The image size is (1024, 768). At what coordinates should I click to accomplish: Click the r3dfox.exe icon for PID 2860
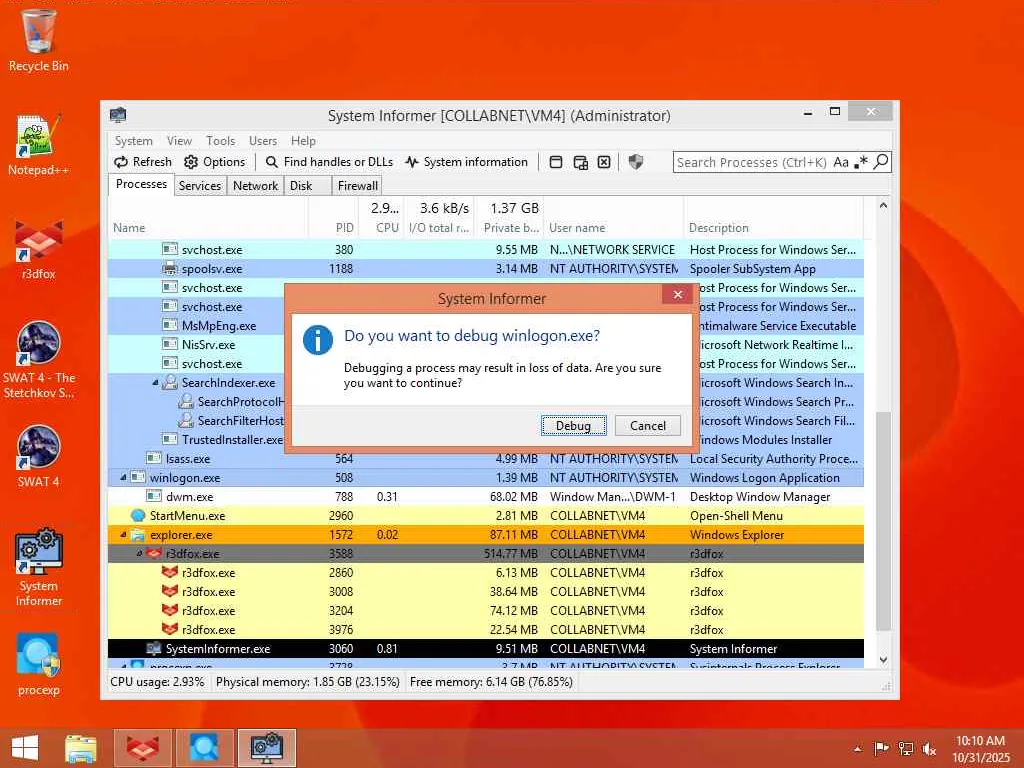point(170,573)
